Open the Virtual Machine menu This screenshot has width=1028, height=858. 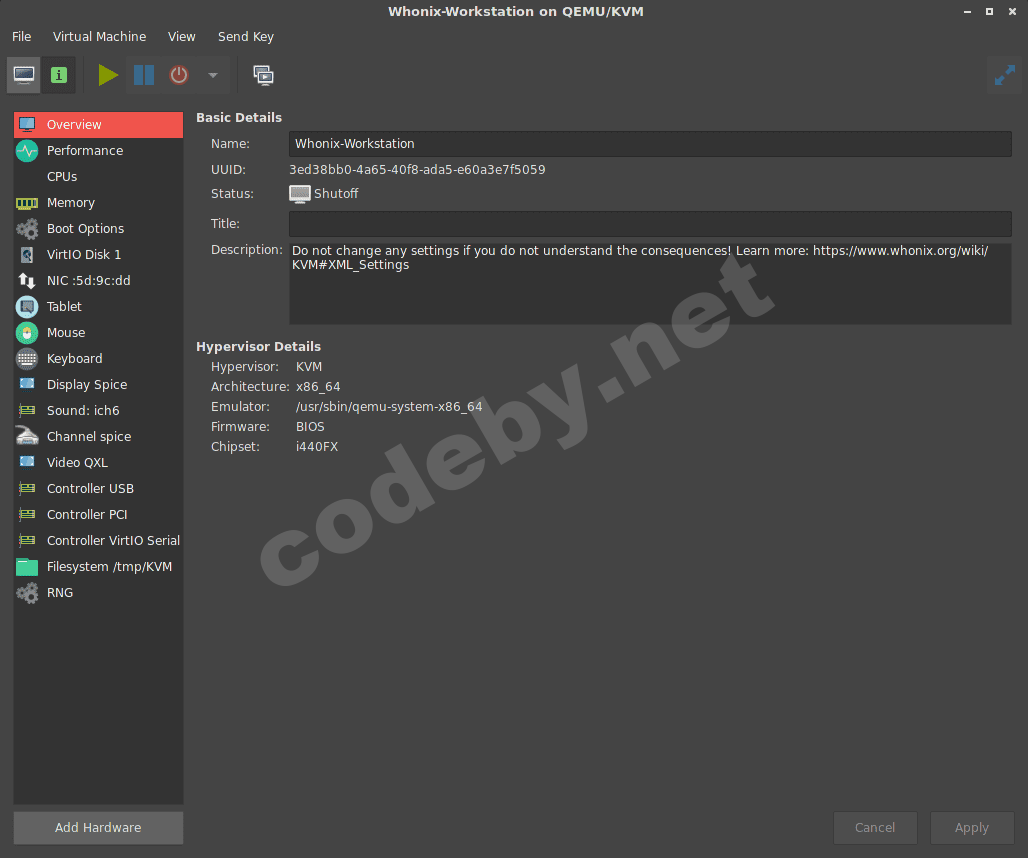pyautogui.click(x=99, y=36)
